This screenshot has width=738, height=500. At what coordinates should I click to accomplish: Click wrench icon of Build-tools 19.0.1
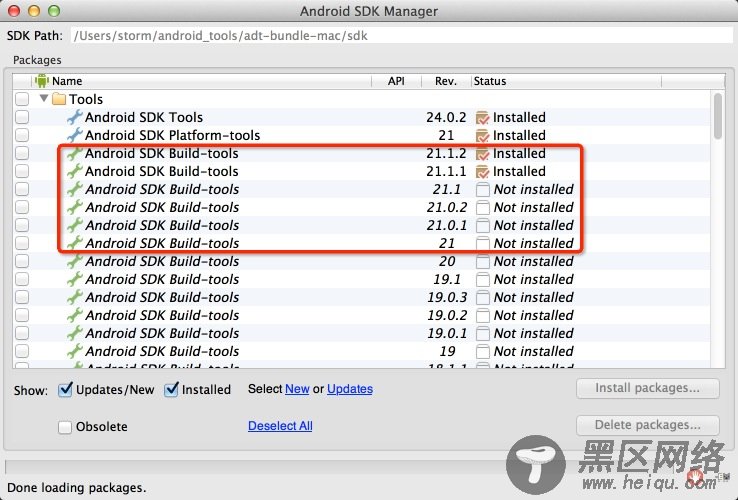click(x=75, y=333)
